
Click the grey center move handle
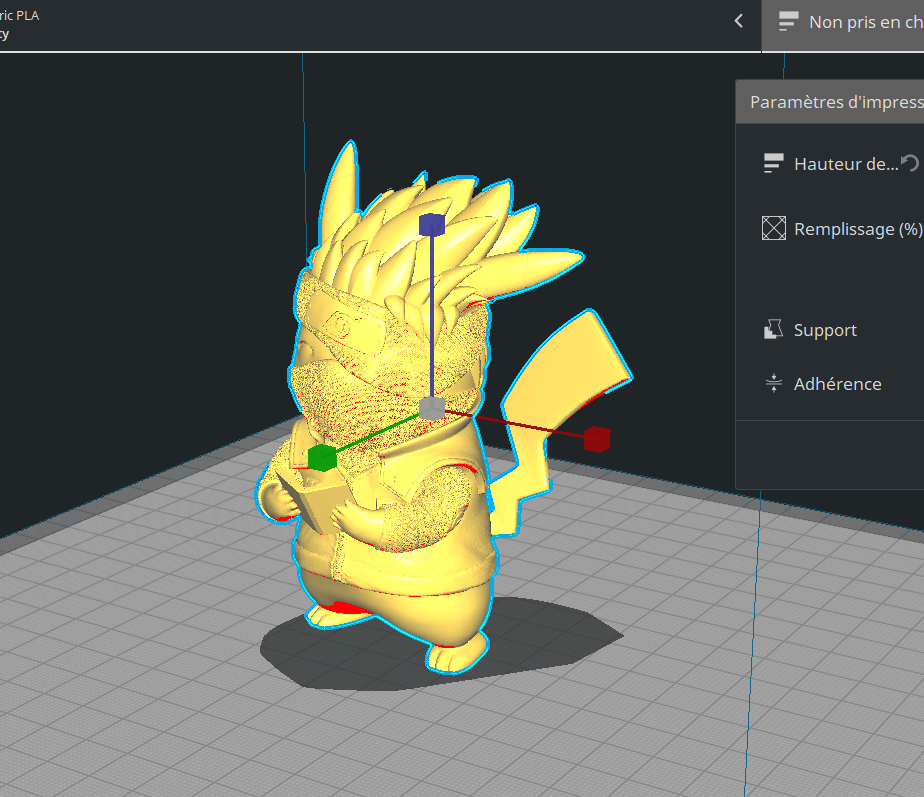(x=432, y=409)
